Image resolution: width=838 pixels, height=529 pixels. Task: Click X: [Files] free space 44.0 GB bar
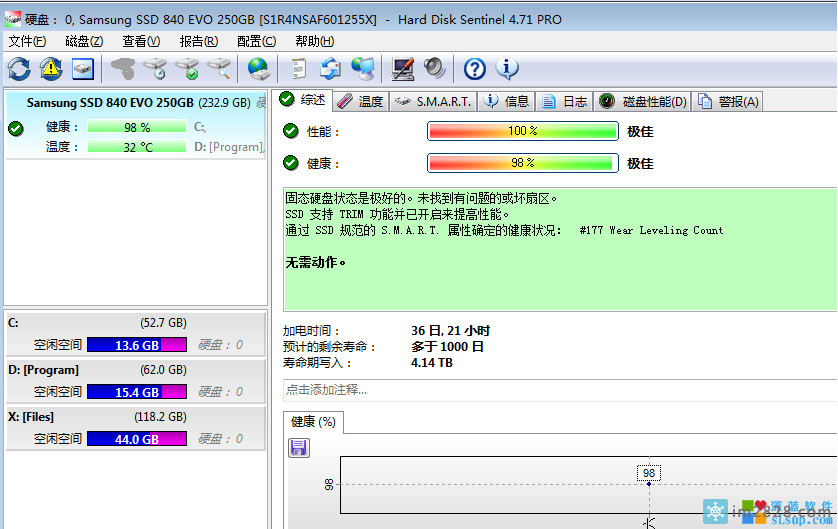(x=137, y=439)
